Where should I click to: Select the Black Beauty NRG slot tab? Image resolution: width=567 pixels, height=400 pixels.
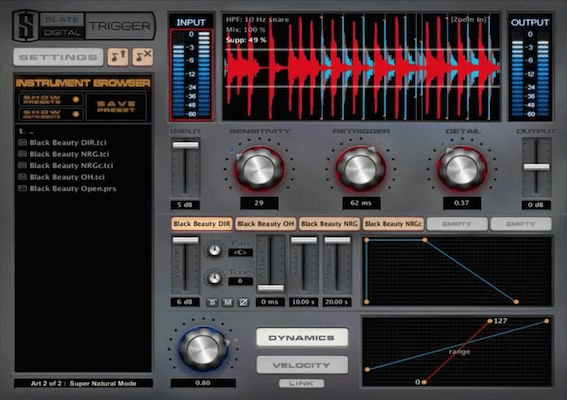pos(329,224)
